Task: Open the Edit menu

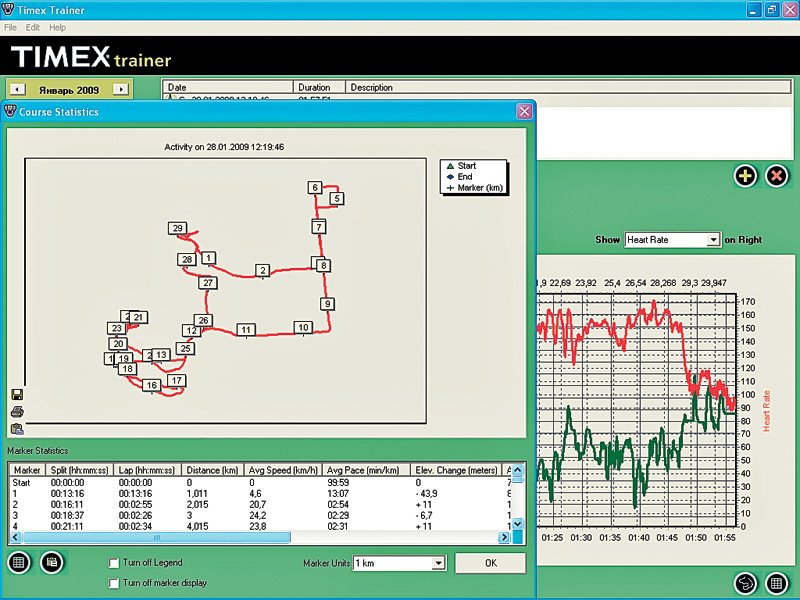Action: (x=33, y=28)
